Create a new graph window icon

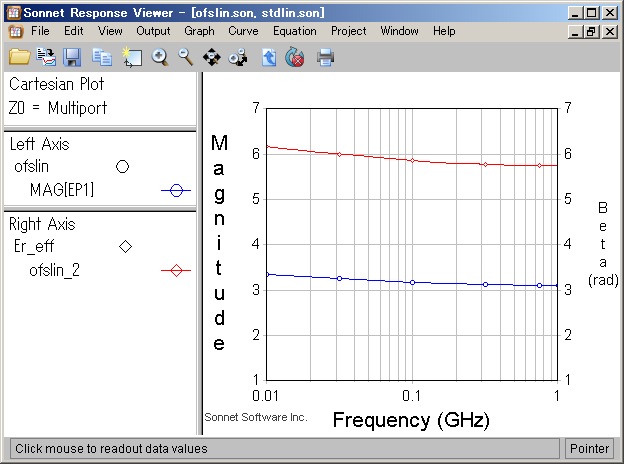click(x=132, y=57)
